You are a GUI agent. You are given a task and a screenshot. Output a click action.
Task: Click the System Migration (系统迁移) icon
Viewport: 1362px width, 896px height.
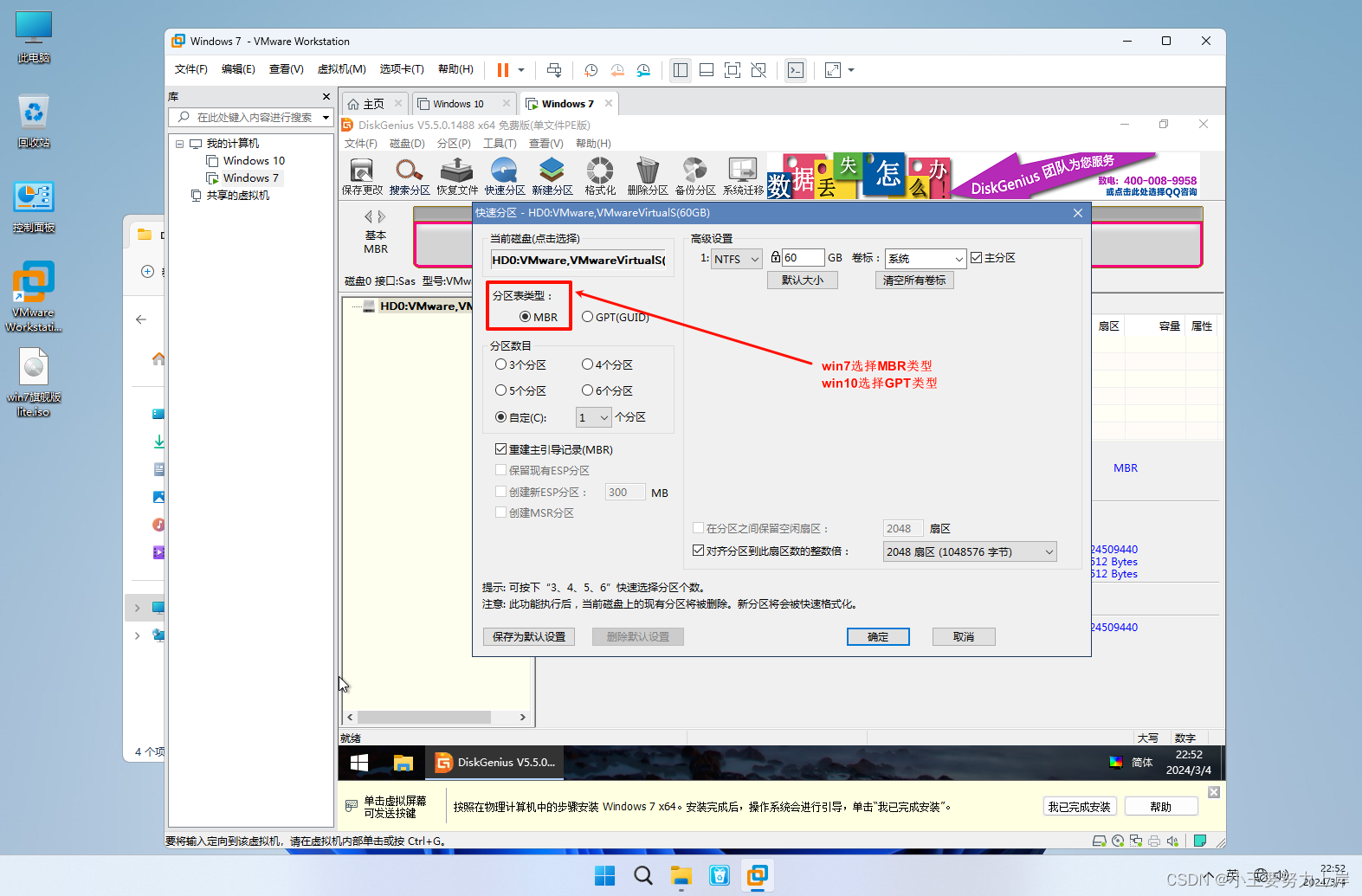pyautogui.click(x=743, y=177)
